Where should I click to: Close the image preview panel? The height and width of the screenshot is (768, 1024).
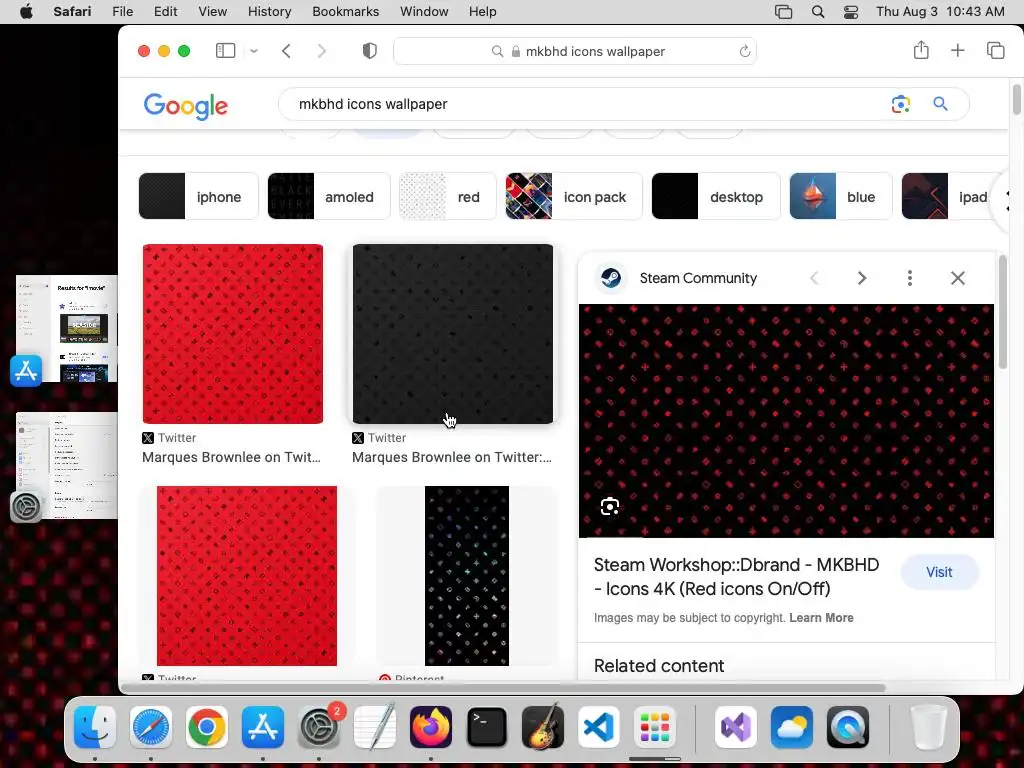click(x=957, y=278)
